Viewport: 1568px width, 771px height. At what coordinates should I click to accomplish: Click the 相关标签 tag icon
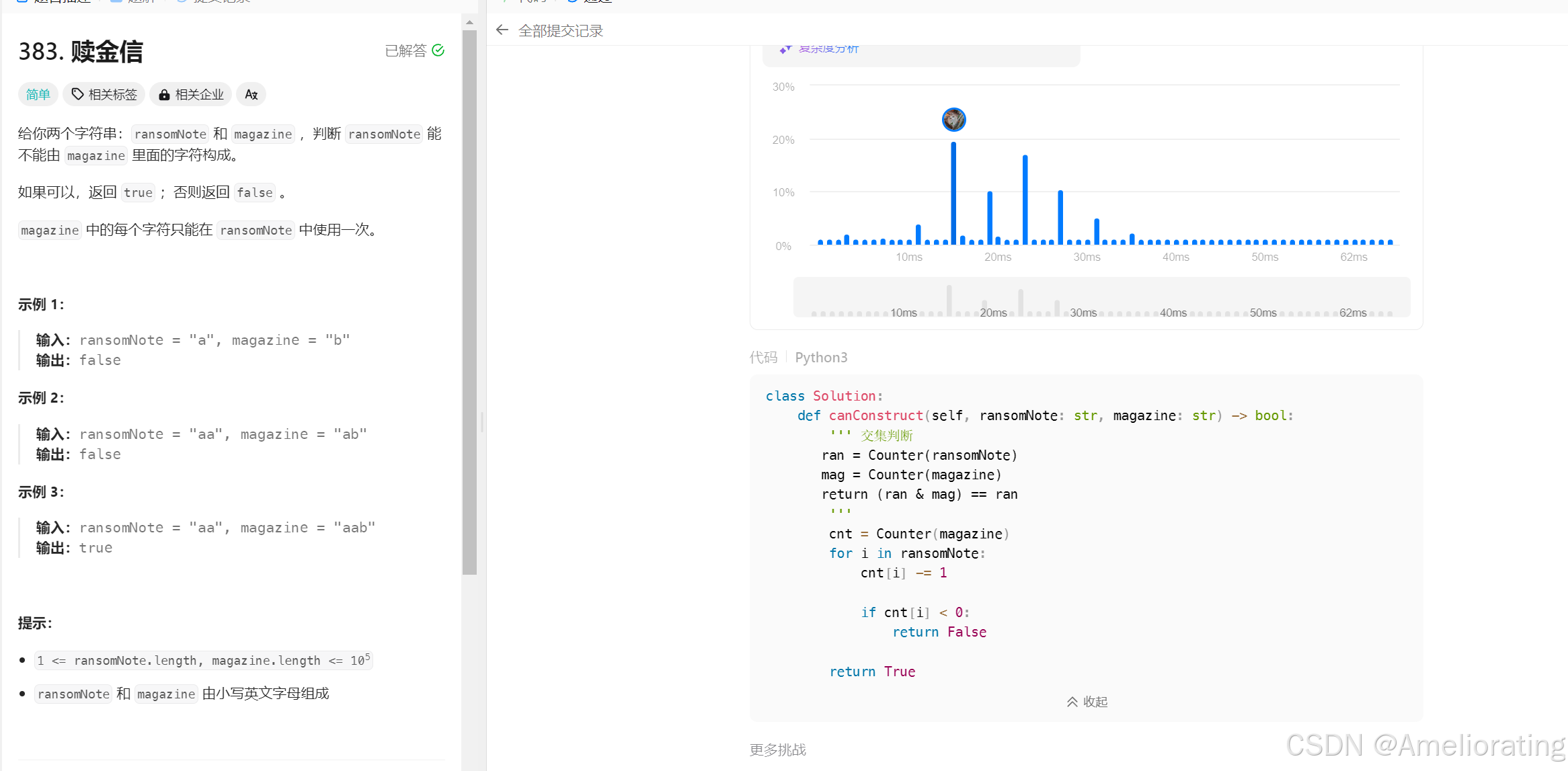pyautogui.click(x=78, y=95)
